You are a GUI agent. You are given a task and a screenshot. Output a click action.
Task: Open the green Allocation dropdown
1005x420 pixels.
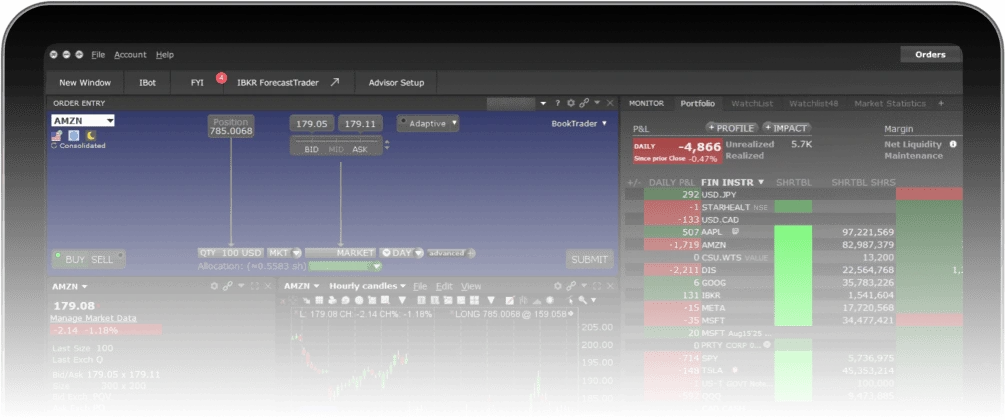[x=345, y=265]
